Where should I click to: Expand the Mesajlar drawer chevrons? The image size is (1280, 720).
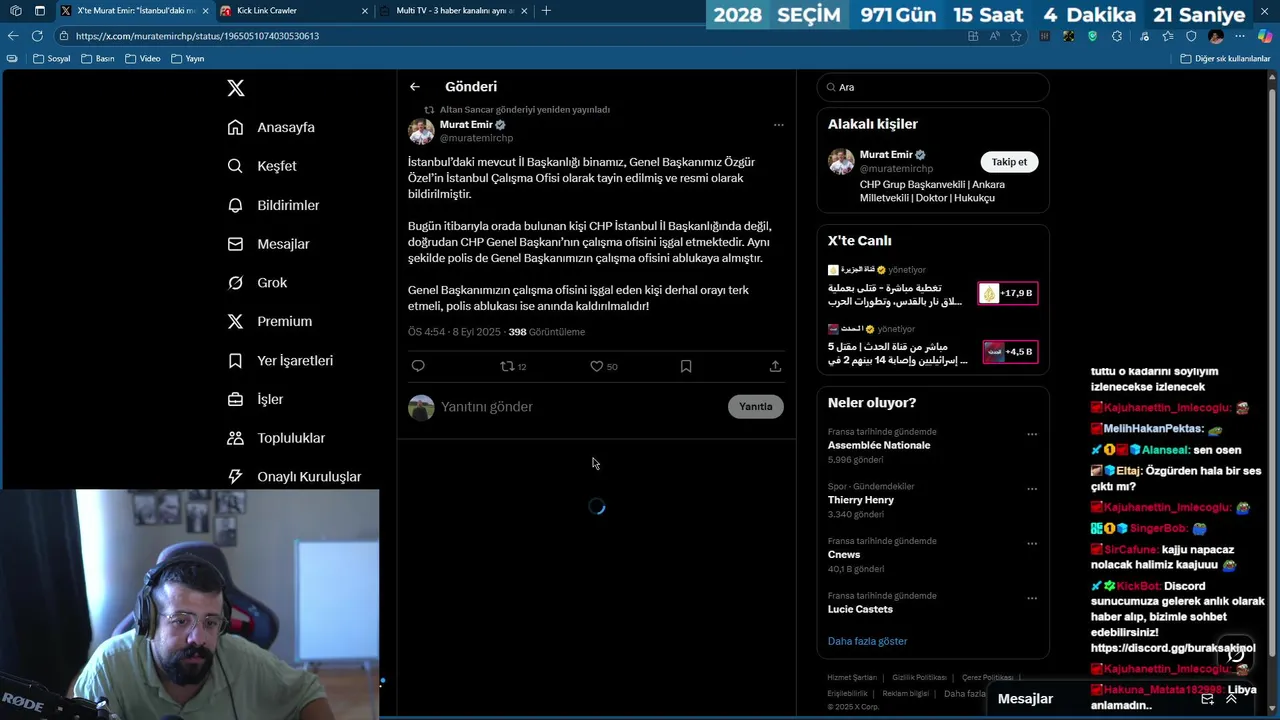(x=1231, y=699)
